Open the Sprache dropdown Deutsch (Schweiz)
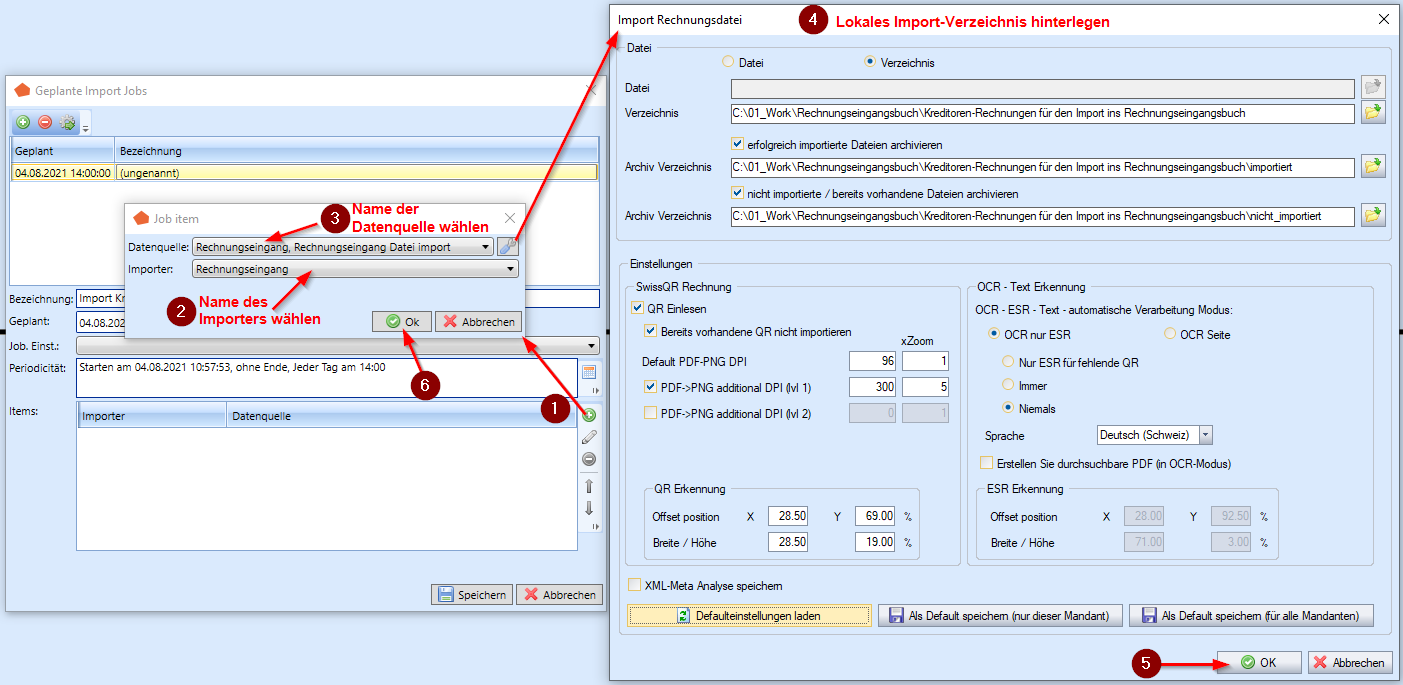 click(x=1205, y=435)
